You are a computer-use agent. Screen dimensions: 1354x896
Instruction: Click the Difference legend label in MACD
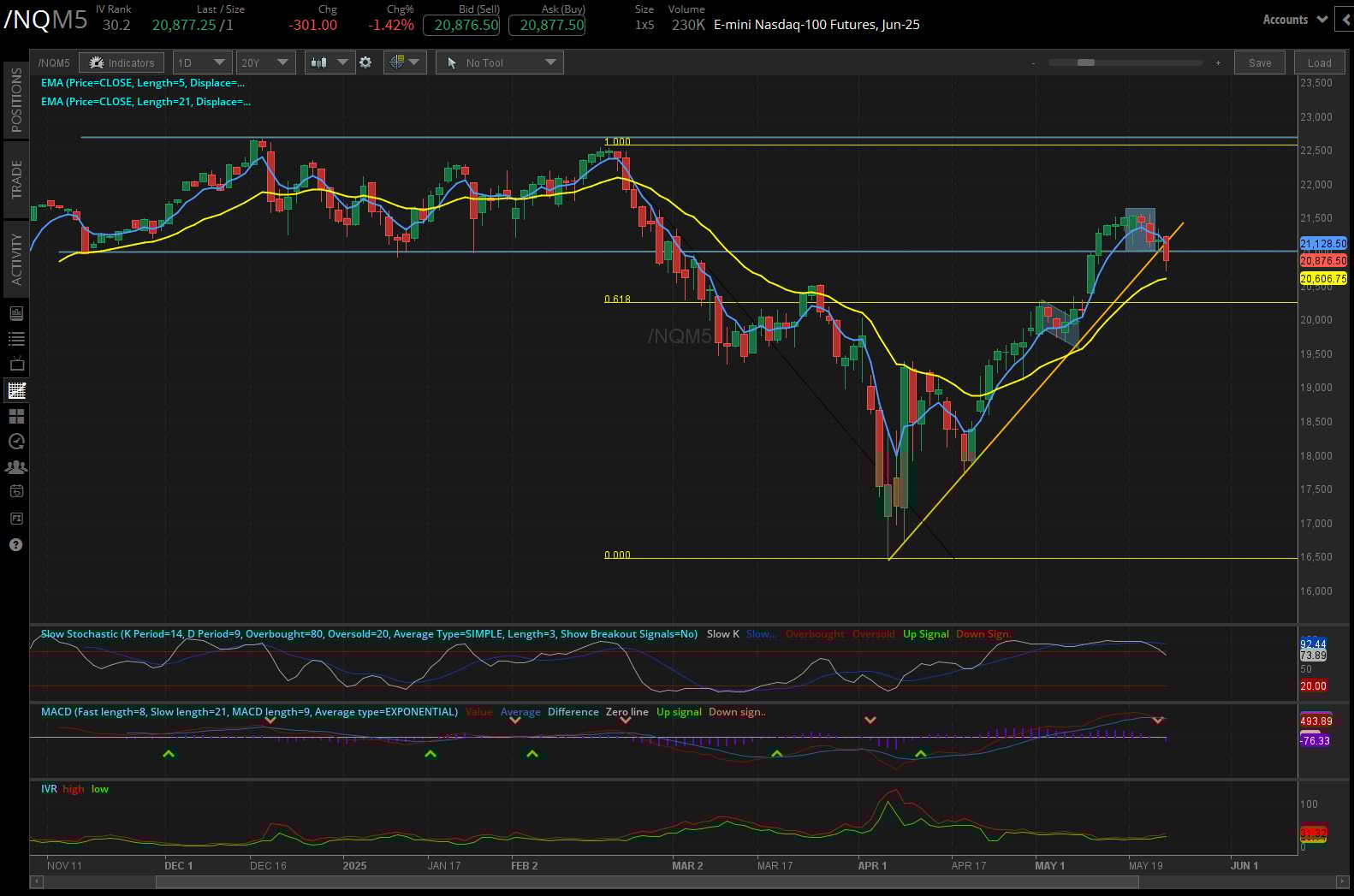(573, 712)
